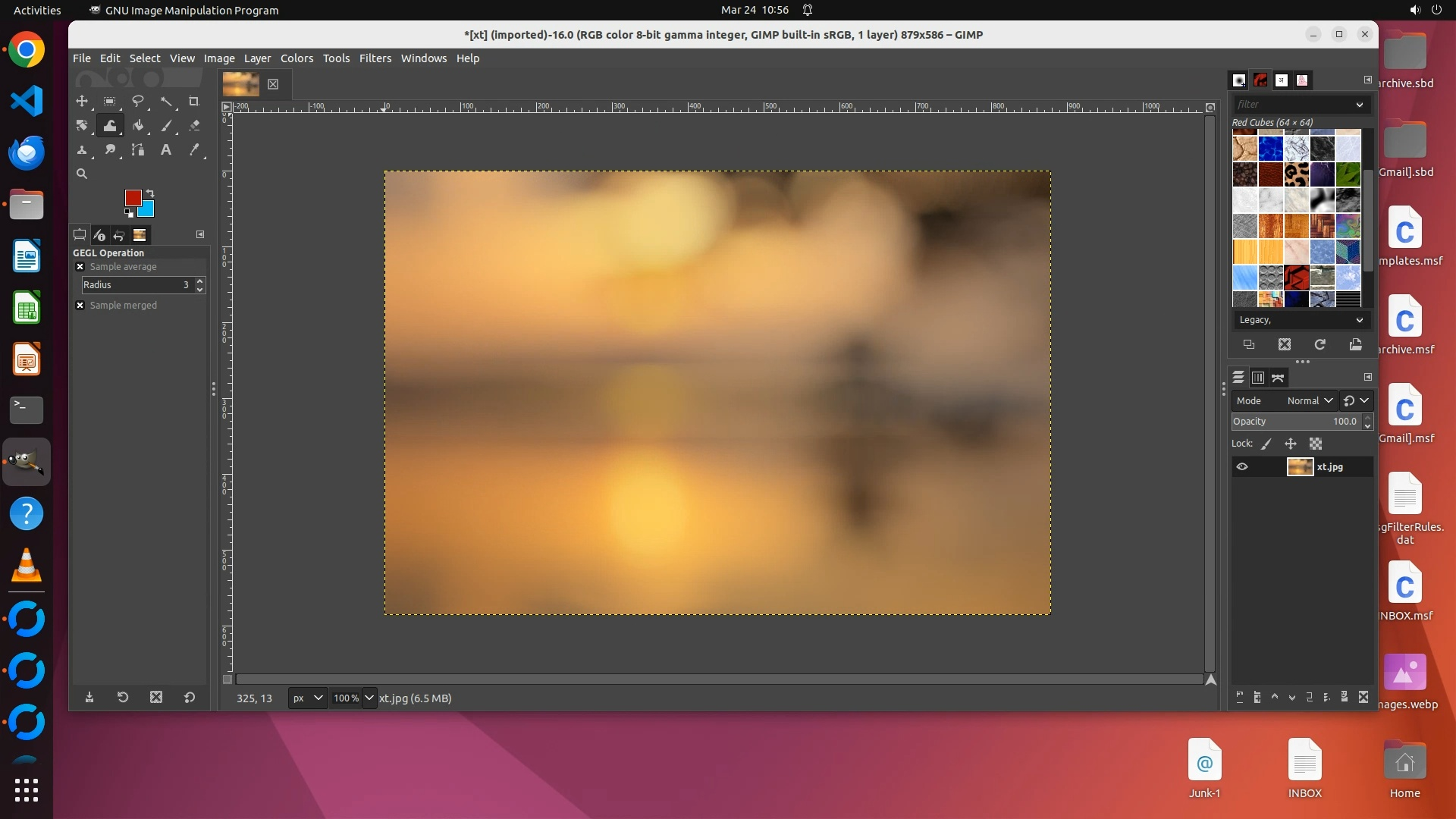This screenshot has height=819, width=1456.
Task: Open the px unit dropdown in status bar
Action: (307, 698)
